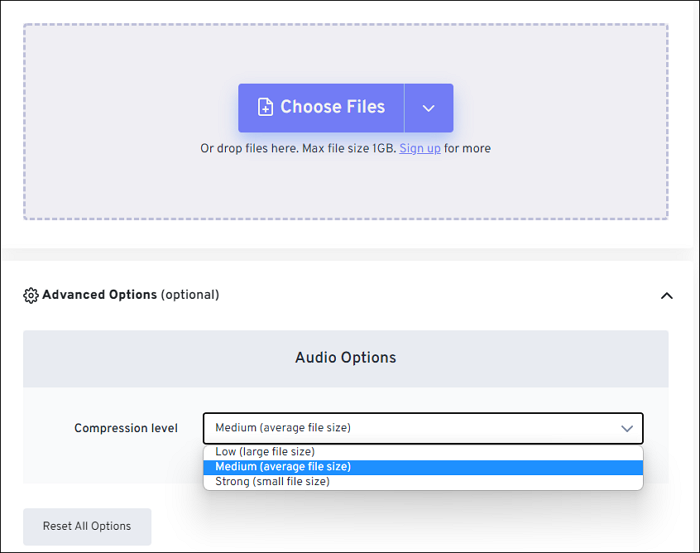Click the Advanced Options heading text
Screen dimensions: 700x553
99,295
